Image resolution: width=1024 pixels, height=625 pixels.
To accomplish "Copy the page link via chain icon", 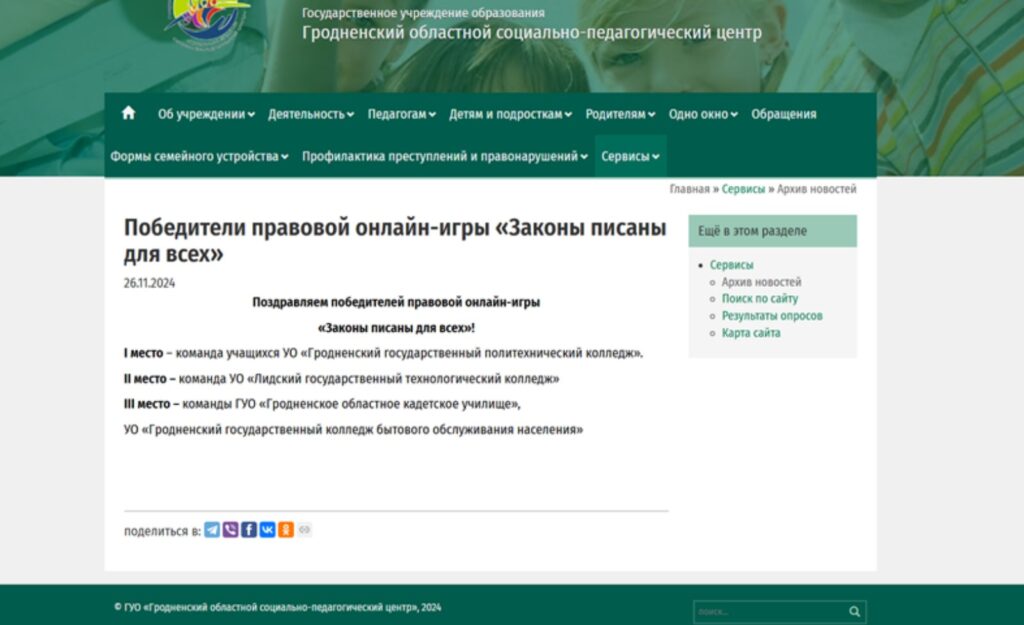I will coord(304,530).
